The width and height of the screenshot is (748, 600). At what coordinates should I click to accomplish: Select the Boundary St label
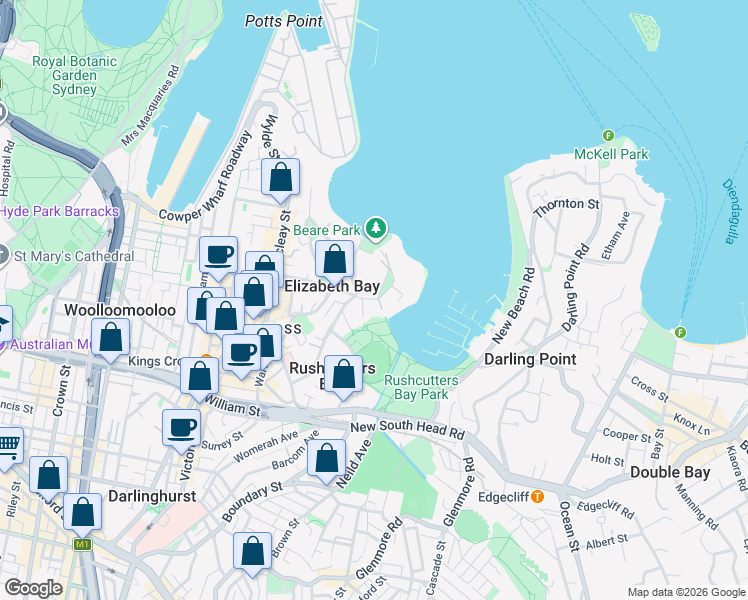coord(252,501)
